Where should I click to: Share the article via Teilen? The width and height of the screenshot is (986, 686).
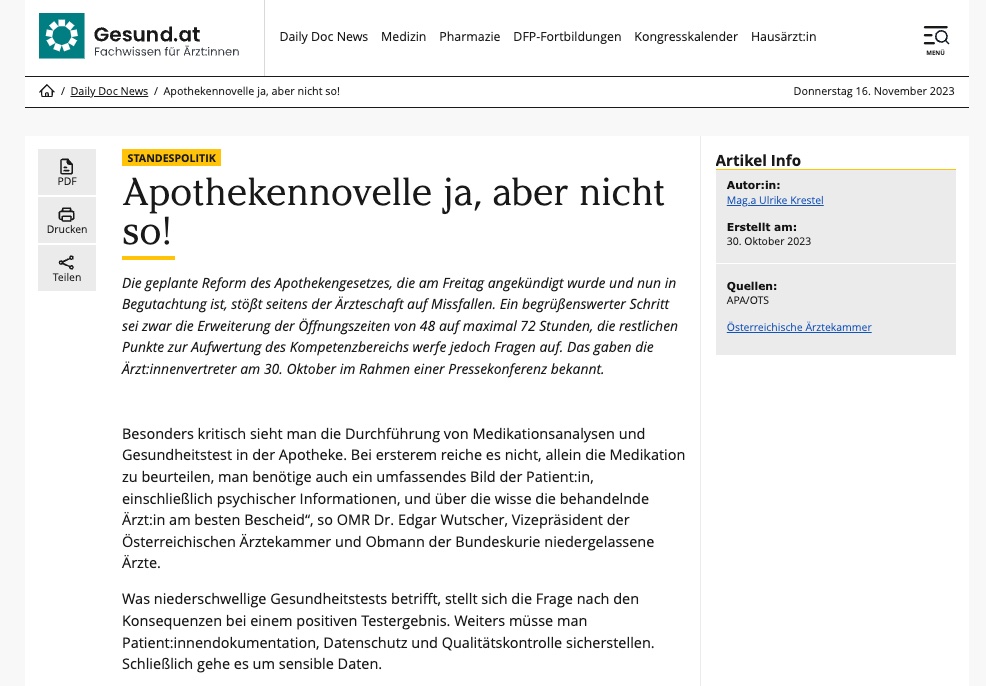pyautogui.click(x=67, y=268)
